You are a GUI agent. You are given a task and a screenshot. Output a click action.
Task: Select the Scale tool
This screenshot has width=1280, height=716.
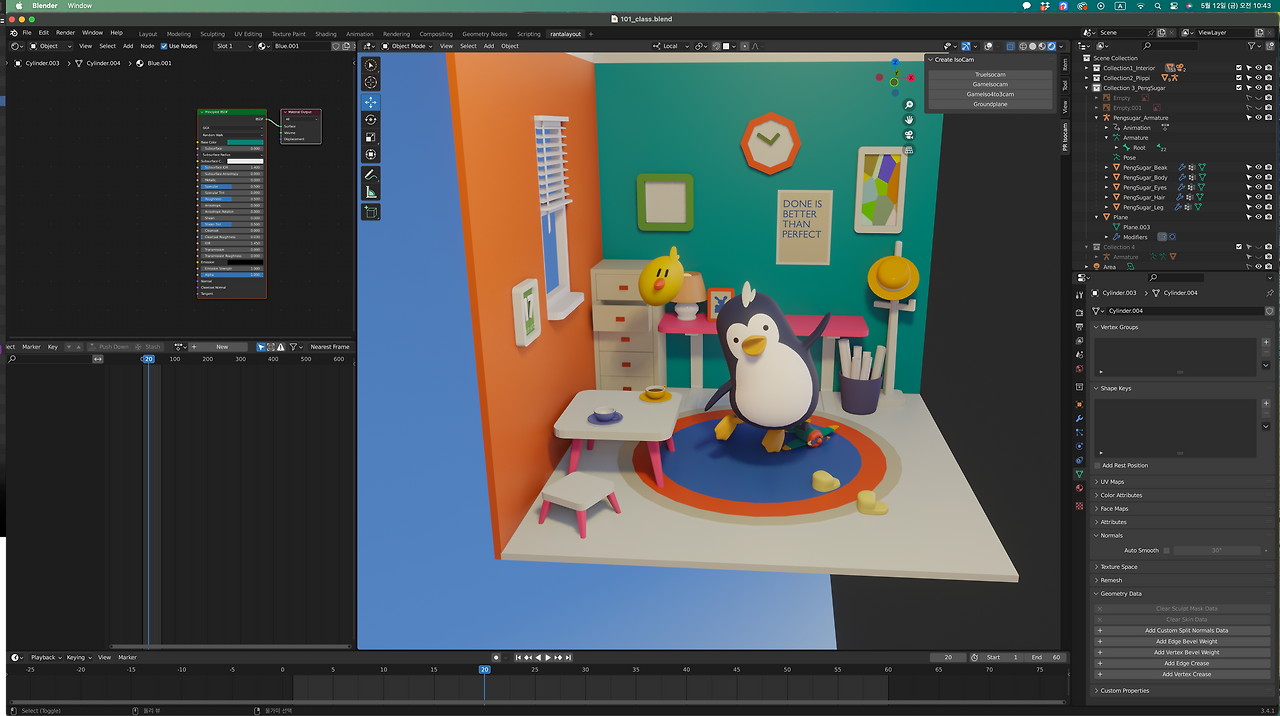click(x=371, y=137)
